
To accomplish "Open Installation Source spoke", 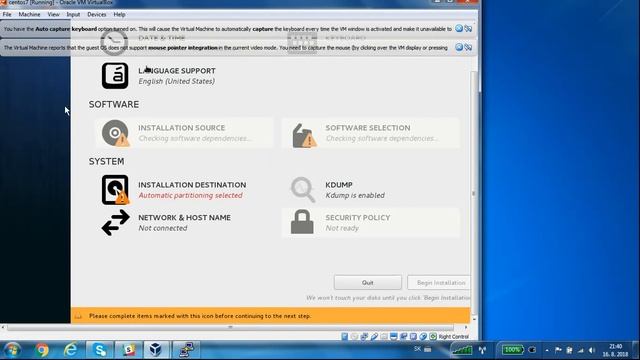I will click(x=184, y=133).
